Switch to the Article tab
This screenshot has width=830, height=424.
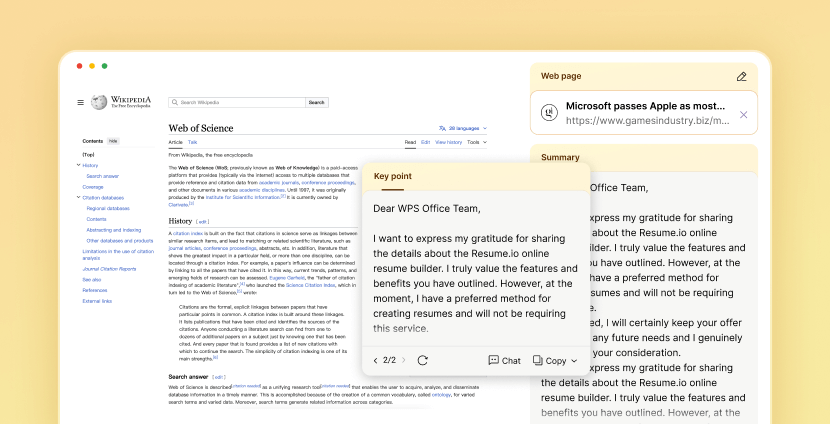[175, 142]
